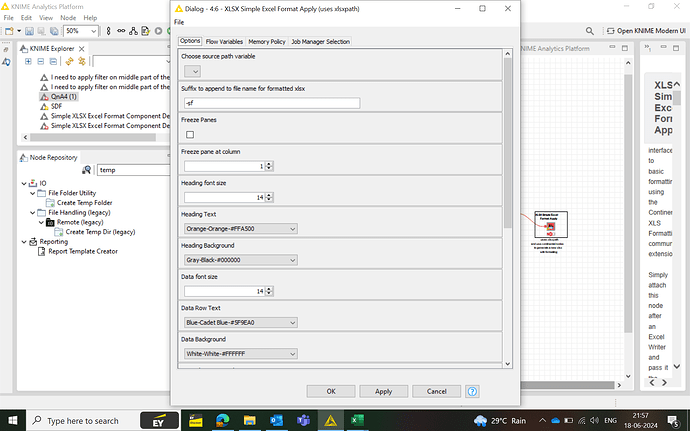Image resolution: width=690 pixels, height=431 pixels.
Task: Open the Data Background color dropdown
Action: tap(241, 354)
